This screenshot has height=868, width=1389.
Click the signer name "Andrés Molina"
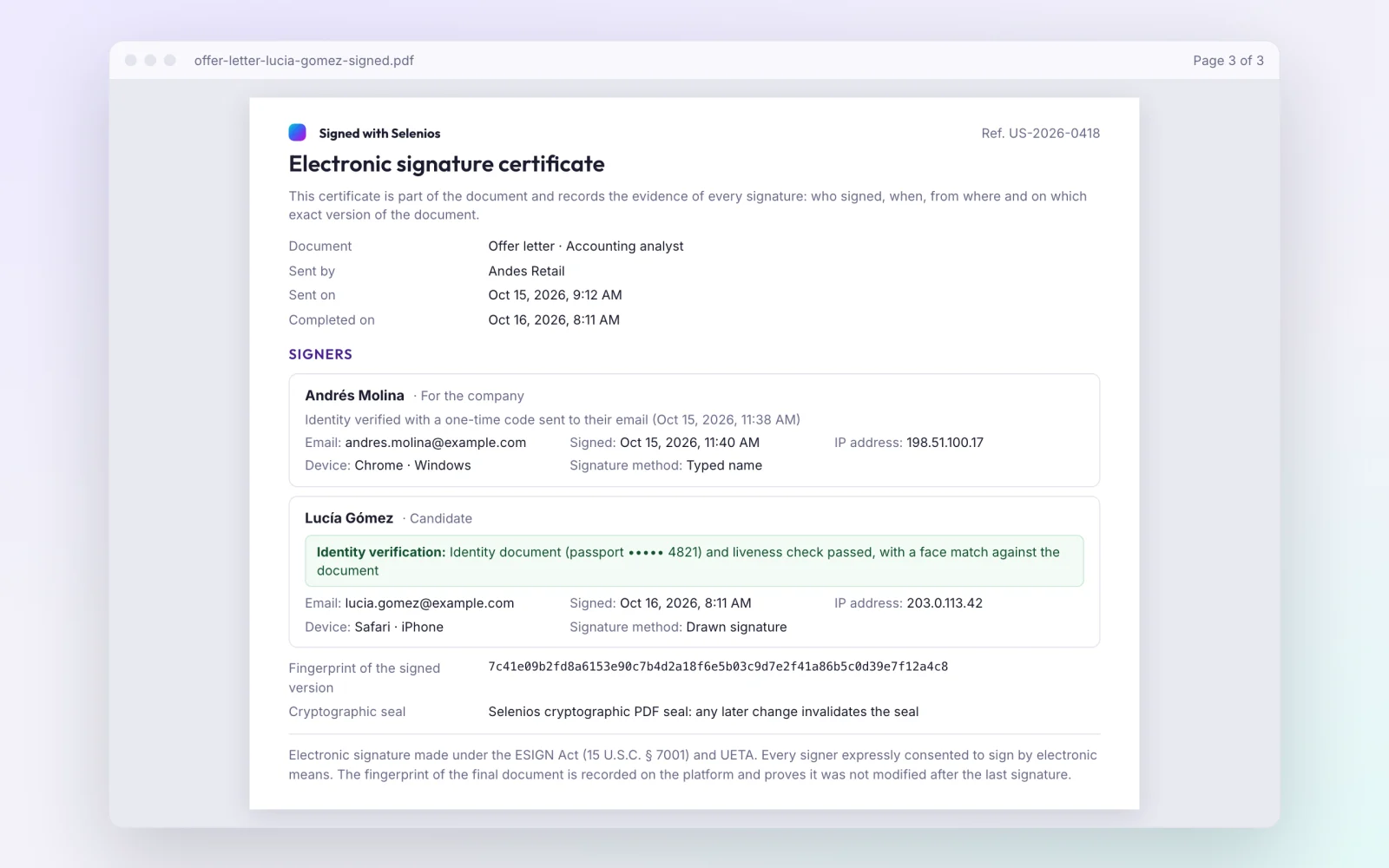pyautogui.click(x=354, y=396)
